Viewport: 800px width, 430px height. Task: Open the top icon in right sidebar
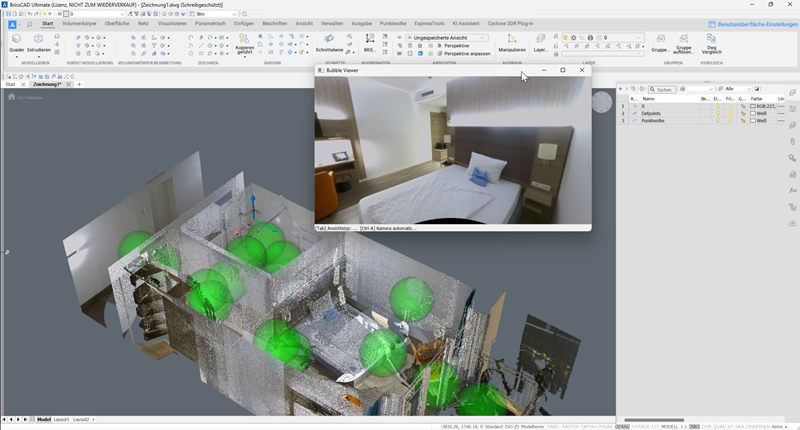(792, 92)
